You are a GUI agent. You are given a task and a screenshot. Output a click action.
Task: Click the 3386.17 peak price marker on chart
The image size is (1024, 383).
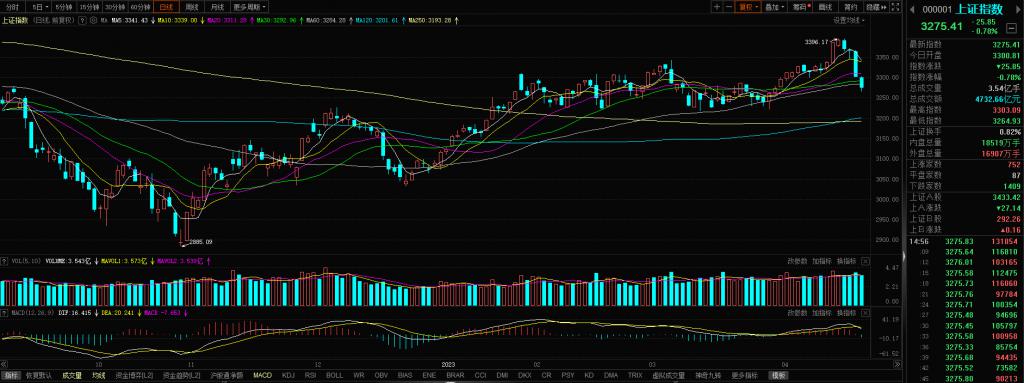[816, 42]
